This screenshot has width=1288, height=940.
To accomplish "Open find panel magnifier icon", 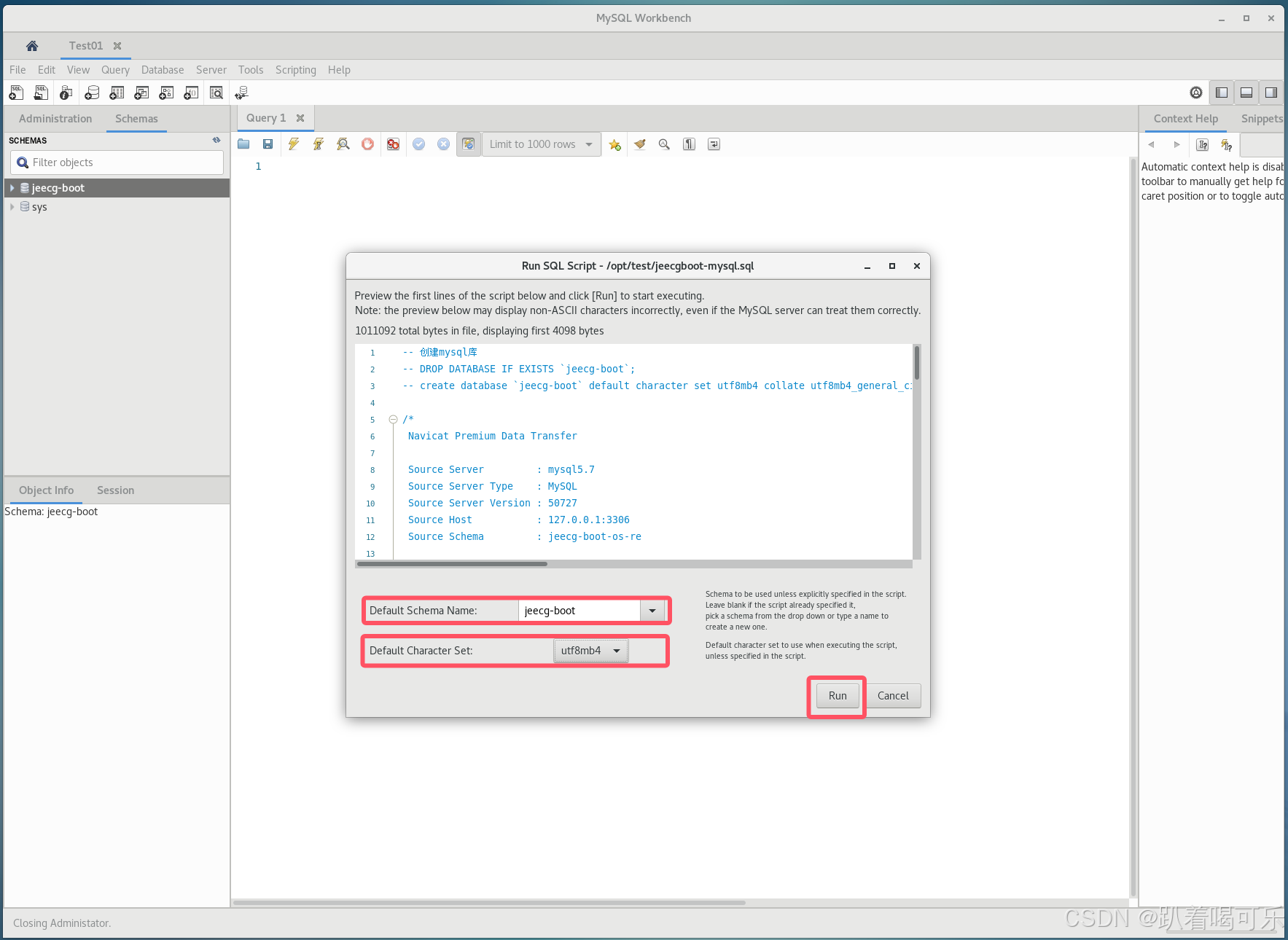I will [x=664, y=144].
